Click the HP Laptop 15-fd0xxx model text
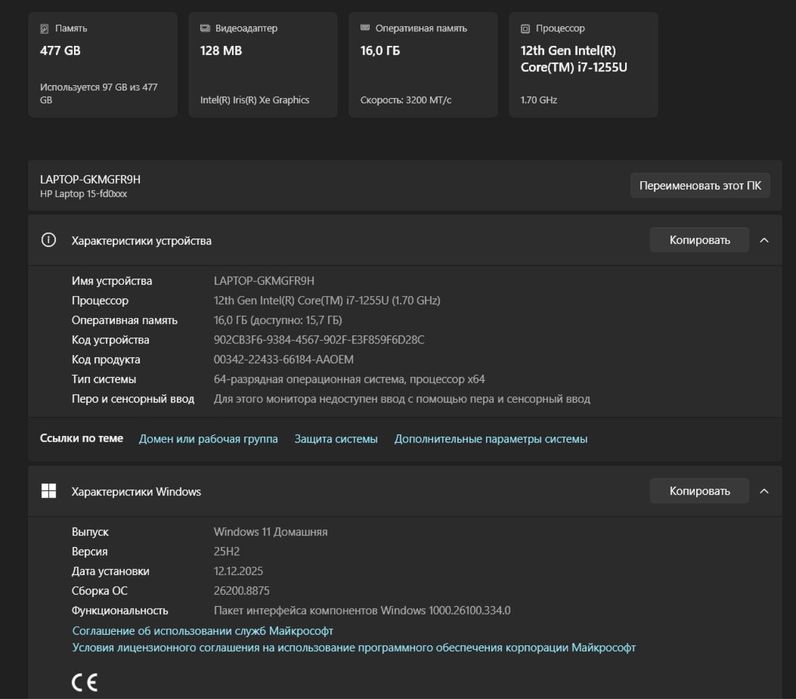This screenshot has width=796, height=699. coord(84,194)
